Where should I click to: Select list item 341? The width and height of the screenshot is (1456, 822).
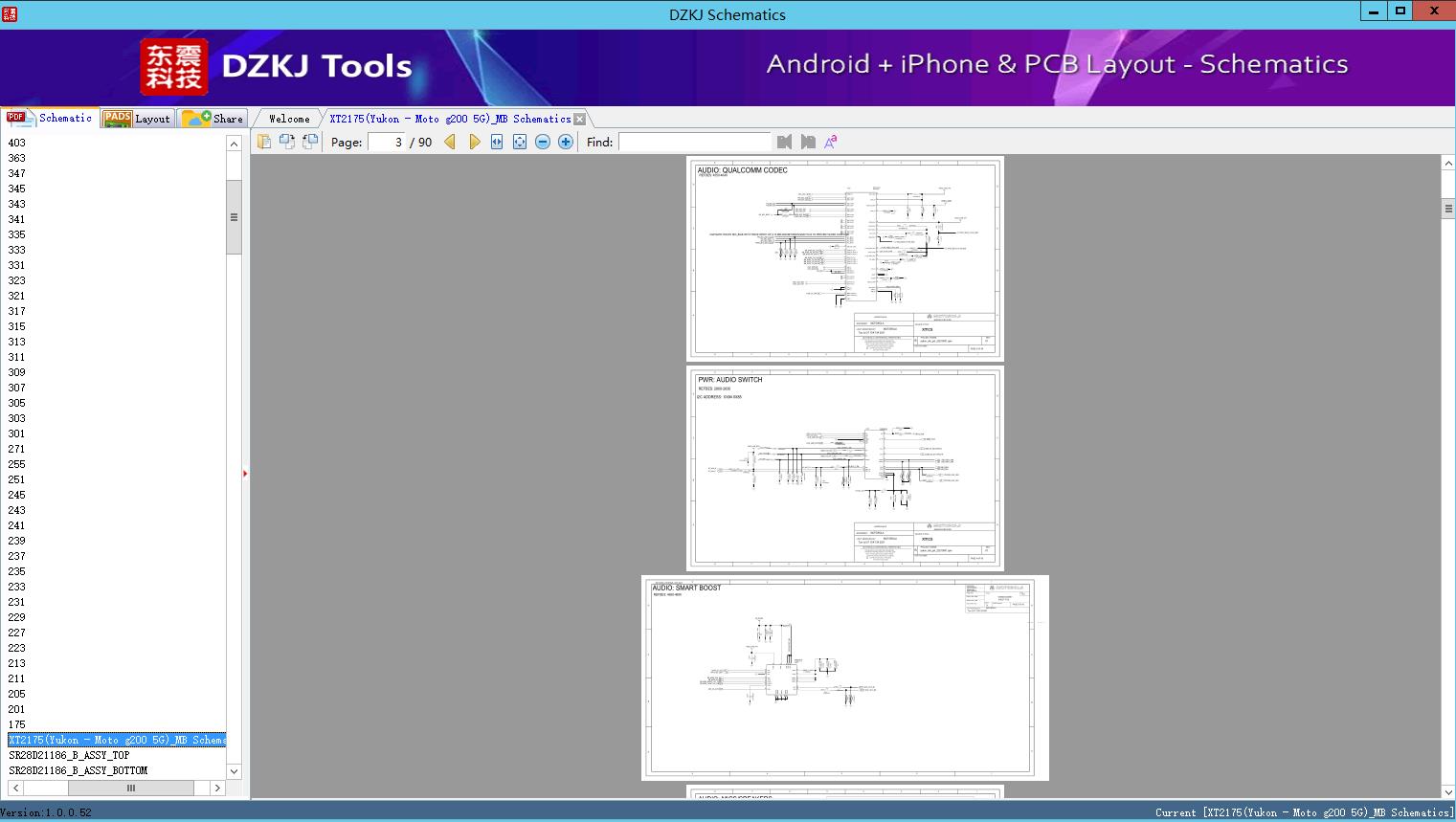pyautogui.click(x=17, y=219)
